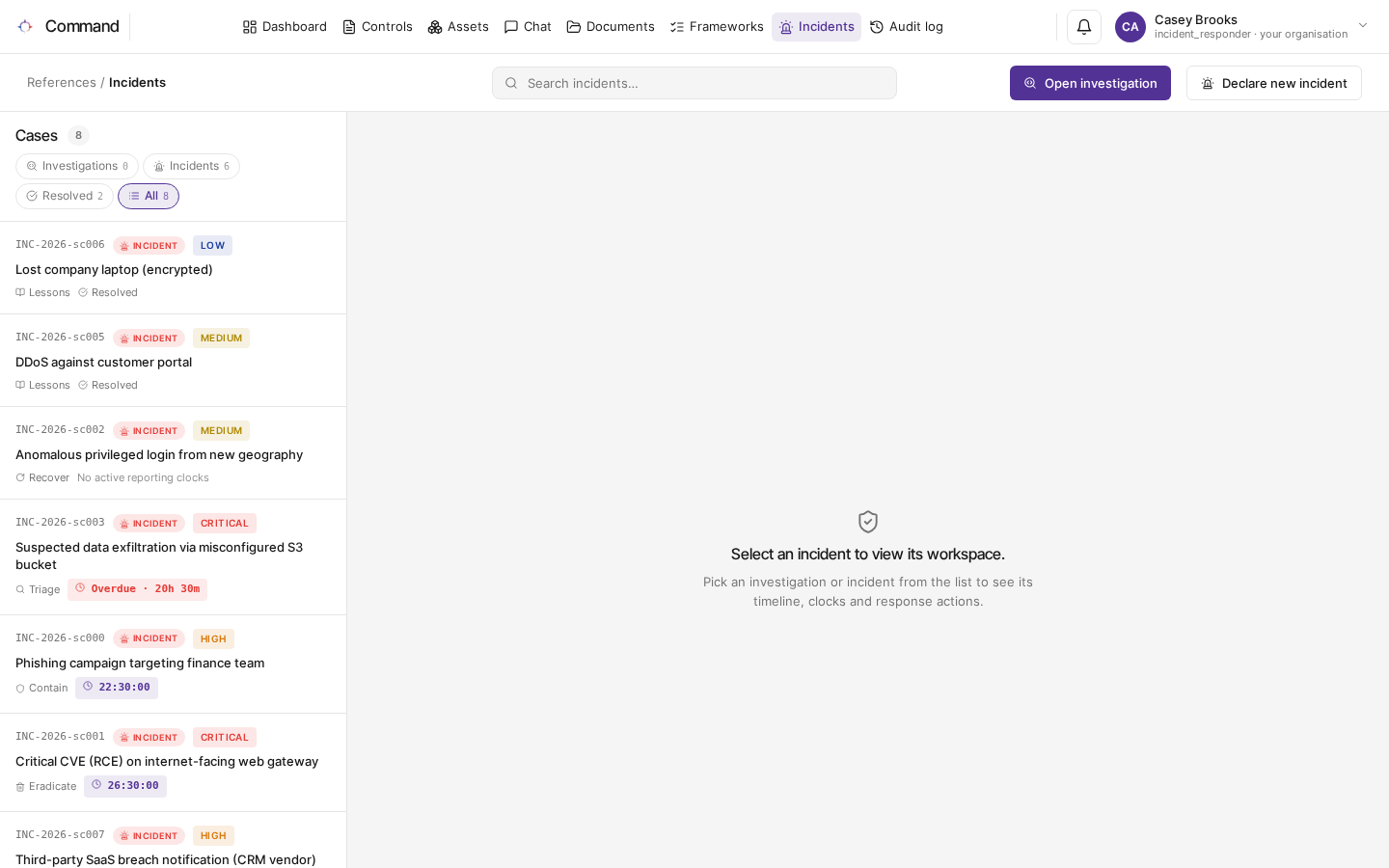Viewport: 1389px width, 868px height.
Task: Open Suspected data exfiltration S3 bucket incident
Action: [x=173, y=557]
